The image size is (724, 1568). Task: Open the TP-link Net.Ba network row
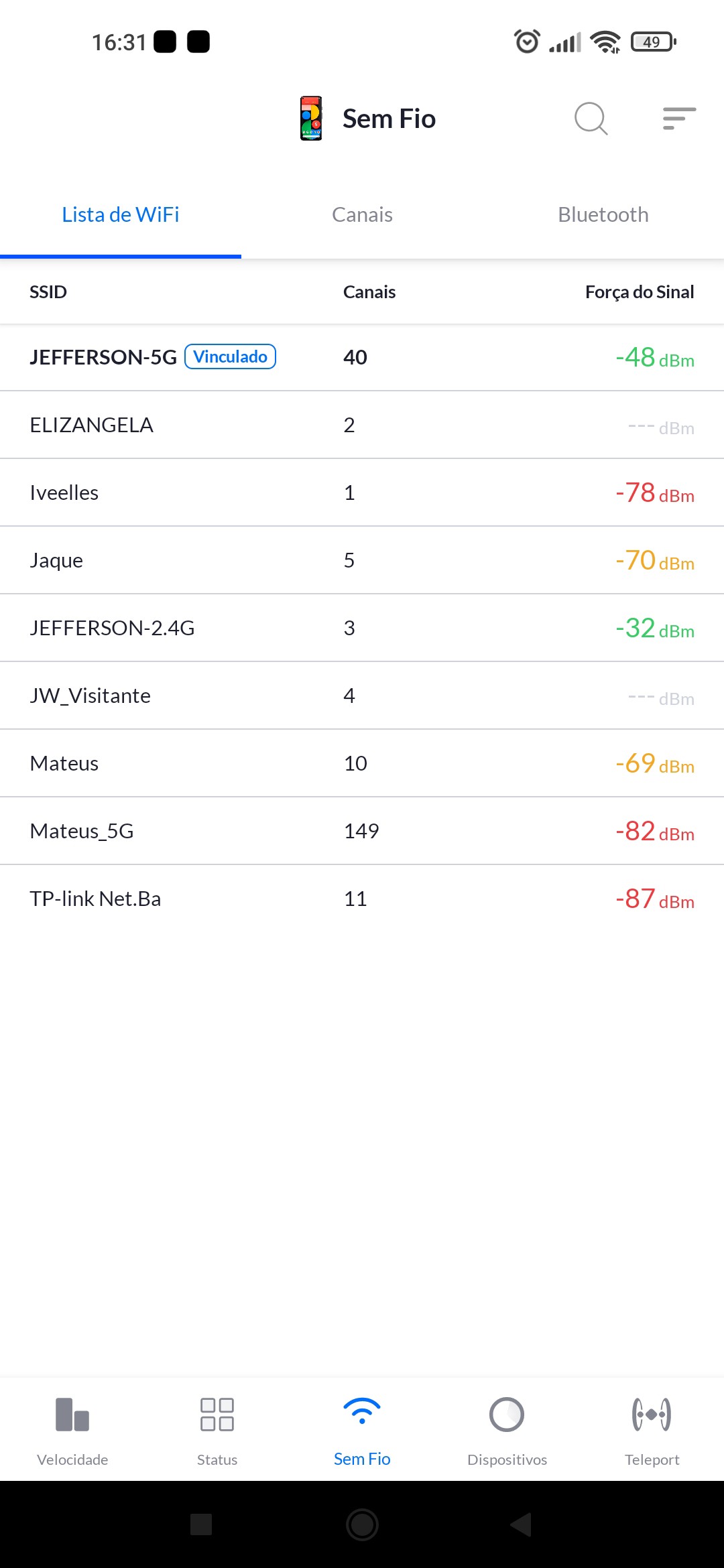(362, 899)
